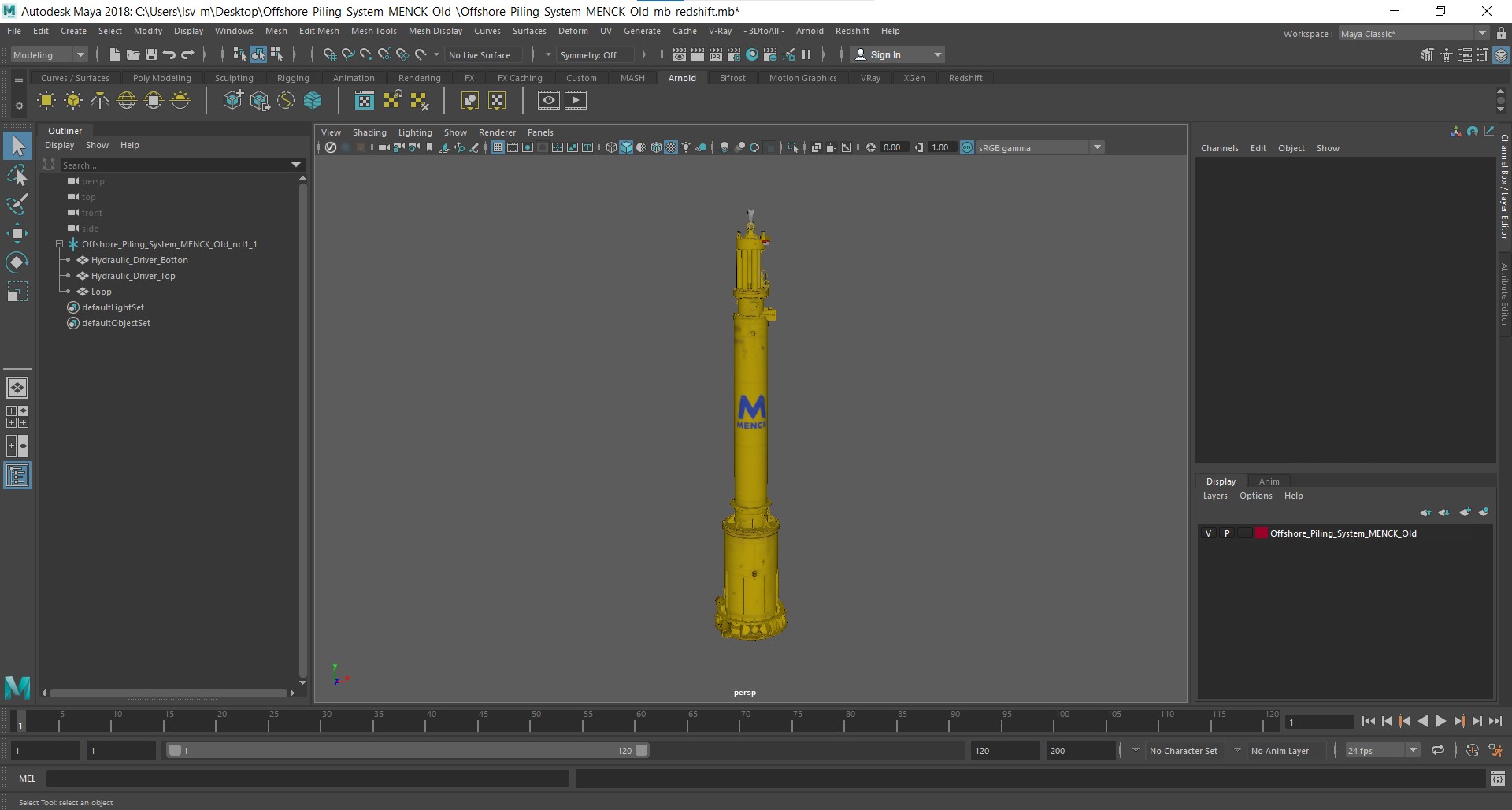Toggle smooth shade all in viewport toolbar
1512x810 pixels.
pyautogui.click(x=626, y=147)
